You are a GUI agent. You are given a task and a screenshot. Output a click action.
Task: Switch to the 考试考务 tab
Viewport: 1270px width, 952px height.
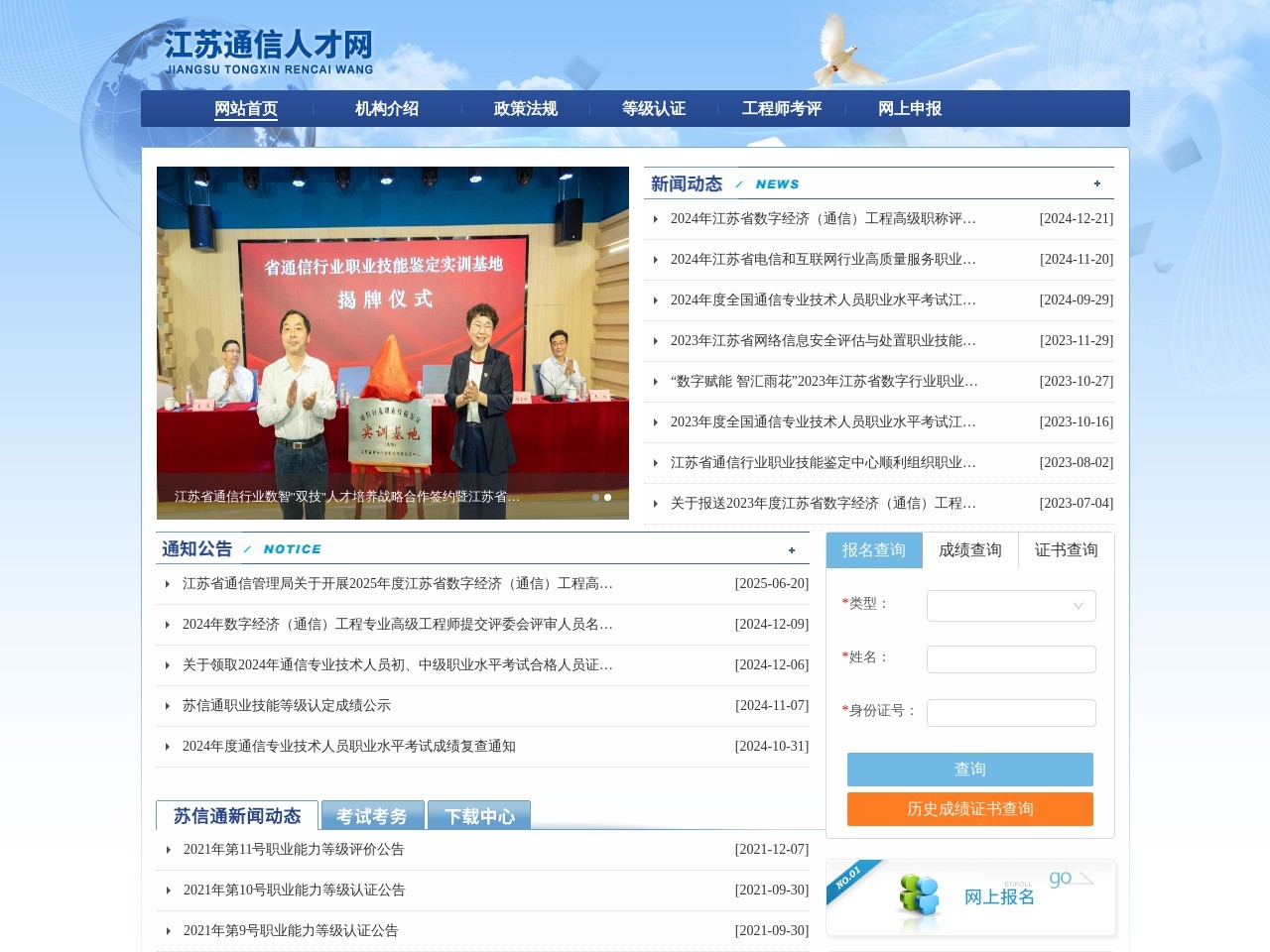372,815
